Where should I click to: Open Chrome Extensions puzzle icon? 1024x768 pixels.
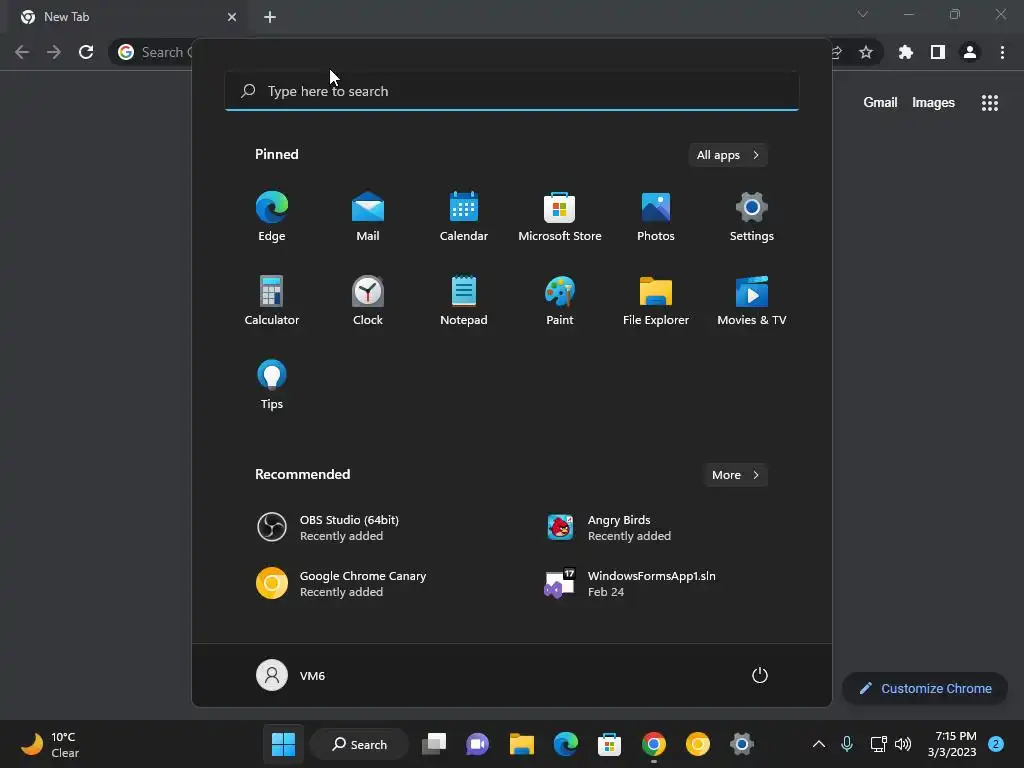pos(905,52)
